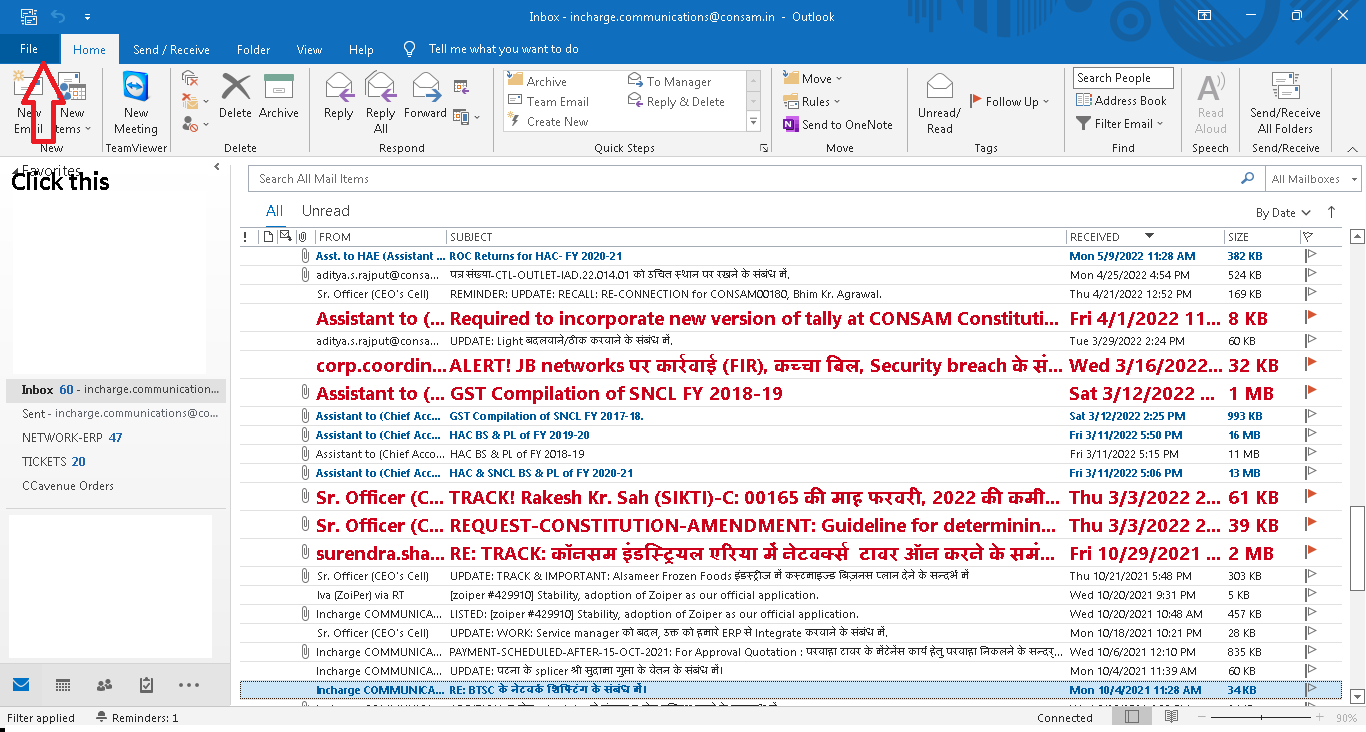Click the Forward icon
Image resolution: width=1366 pixels, height=732 pixels.
426,87
